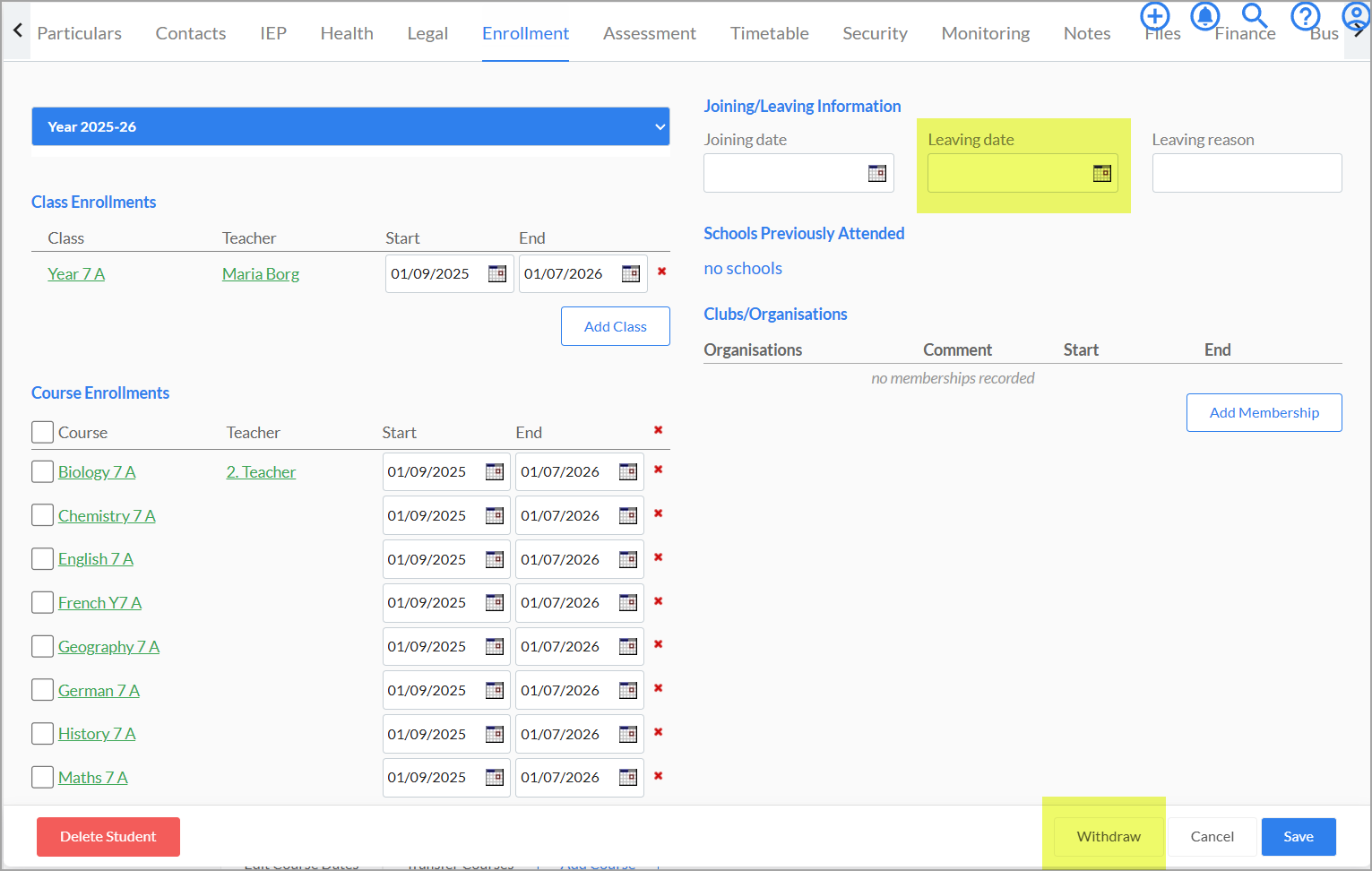Screen dimensions: 1372x871
Task: Move tabs left with the back chevron
Action: 17,30
